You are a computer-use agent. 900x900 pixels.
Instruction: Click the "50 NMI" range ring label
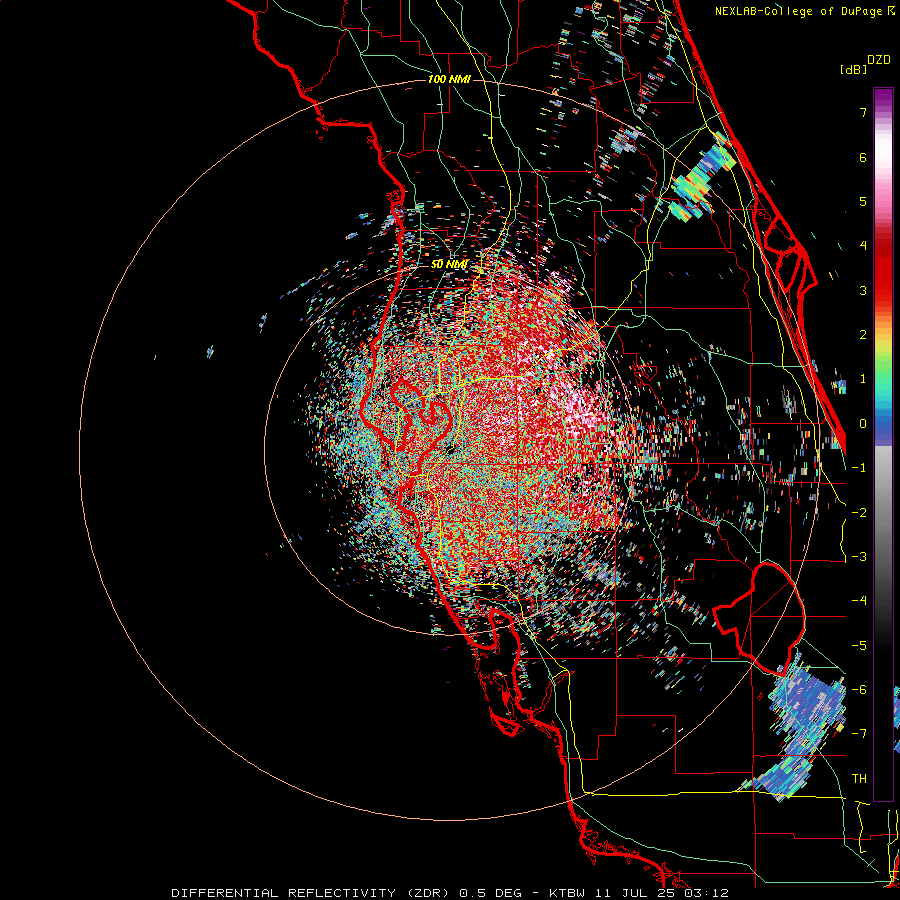pos(449,264)
